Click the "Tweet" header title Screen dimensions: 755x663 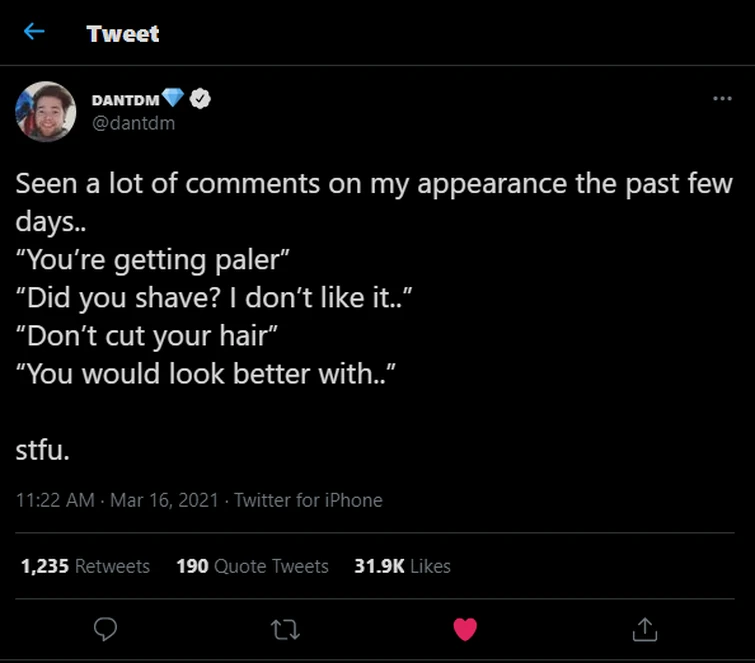pos(123,33)
